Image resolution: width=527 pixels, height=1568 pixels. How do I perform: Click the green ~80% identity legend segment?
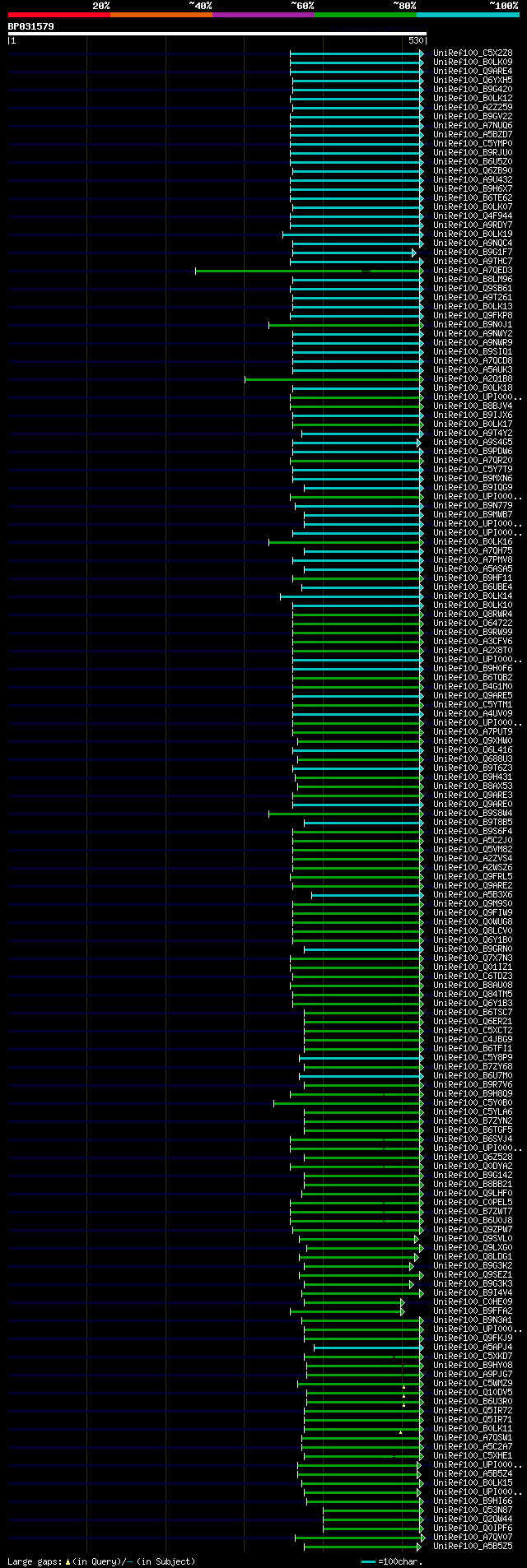tap(366, 15)
